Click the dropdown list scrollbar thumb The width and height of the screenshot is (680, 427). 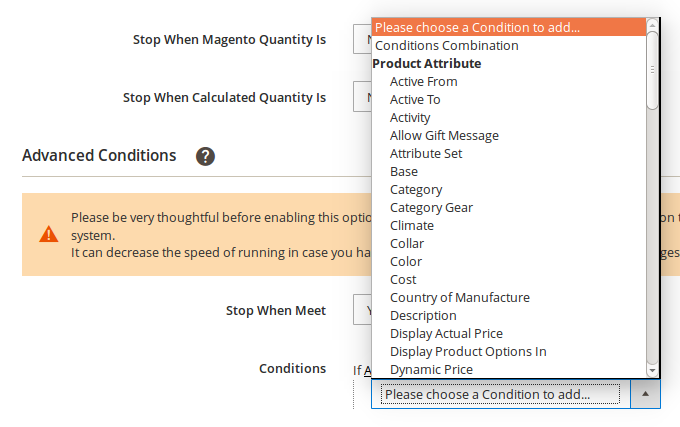[652, 68]
